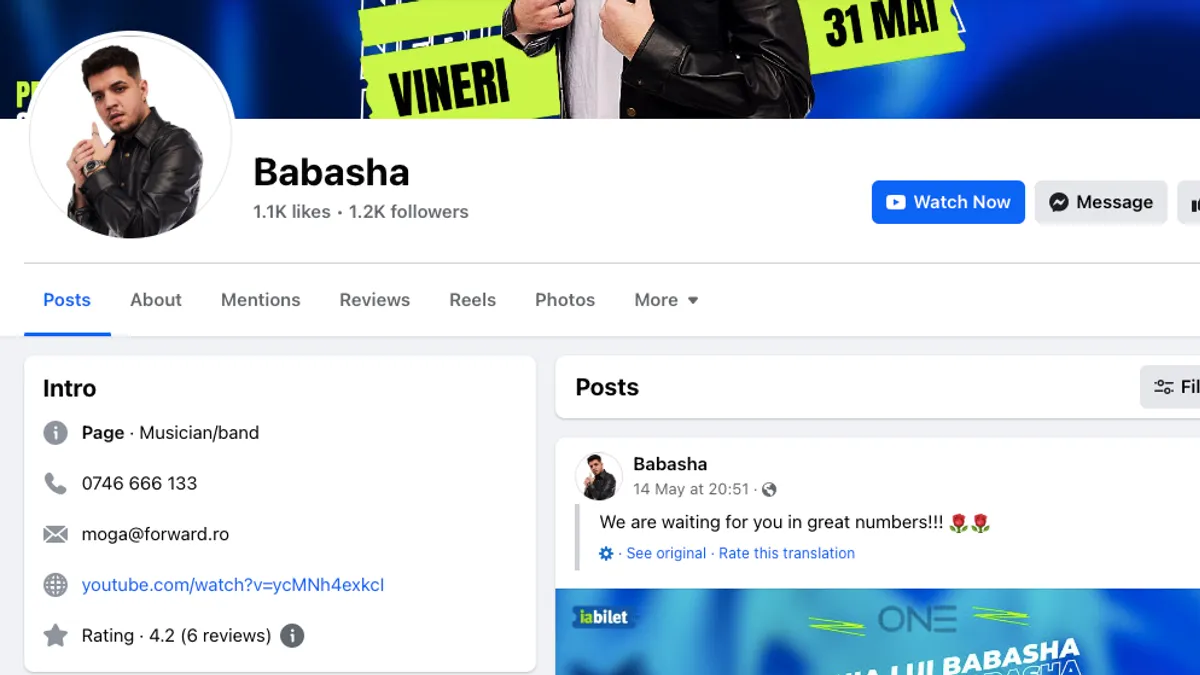Screen dimensions: 1200x675
Task: Click See original translation link
Action: pyautogui.click(x=666, y=553)
